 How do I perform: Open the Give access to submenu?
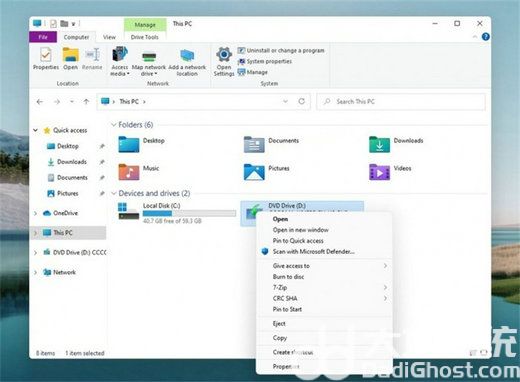click(x=324, y=266)
